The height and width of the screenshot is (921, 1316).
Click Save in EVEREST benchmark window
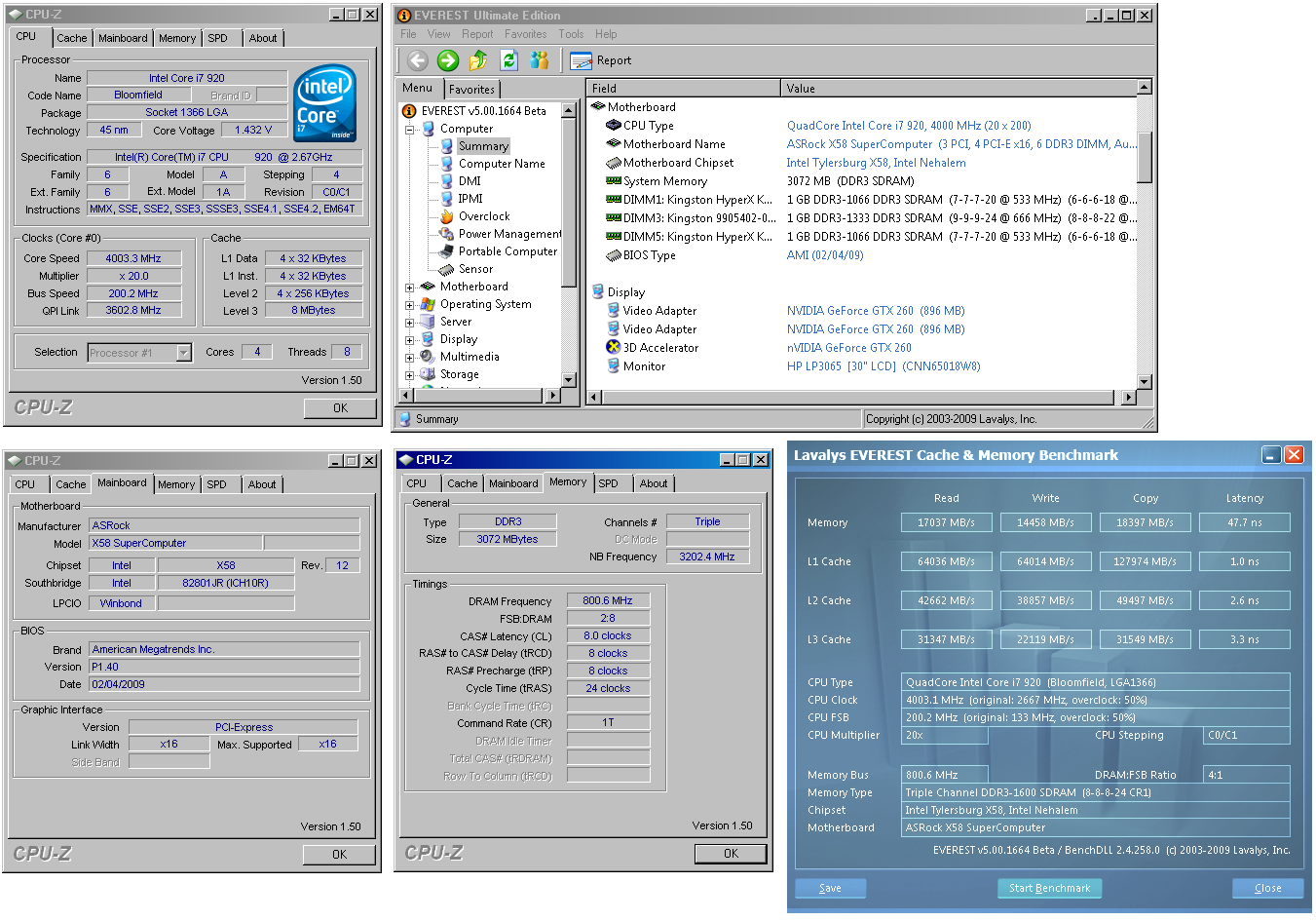click(x=831, y=888)
